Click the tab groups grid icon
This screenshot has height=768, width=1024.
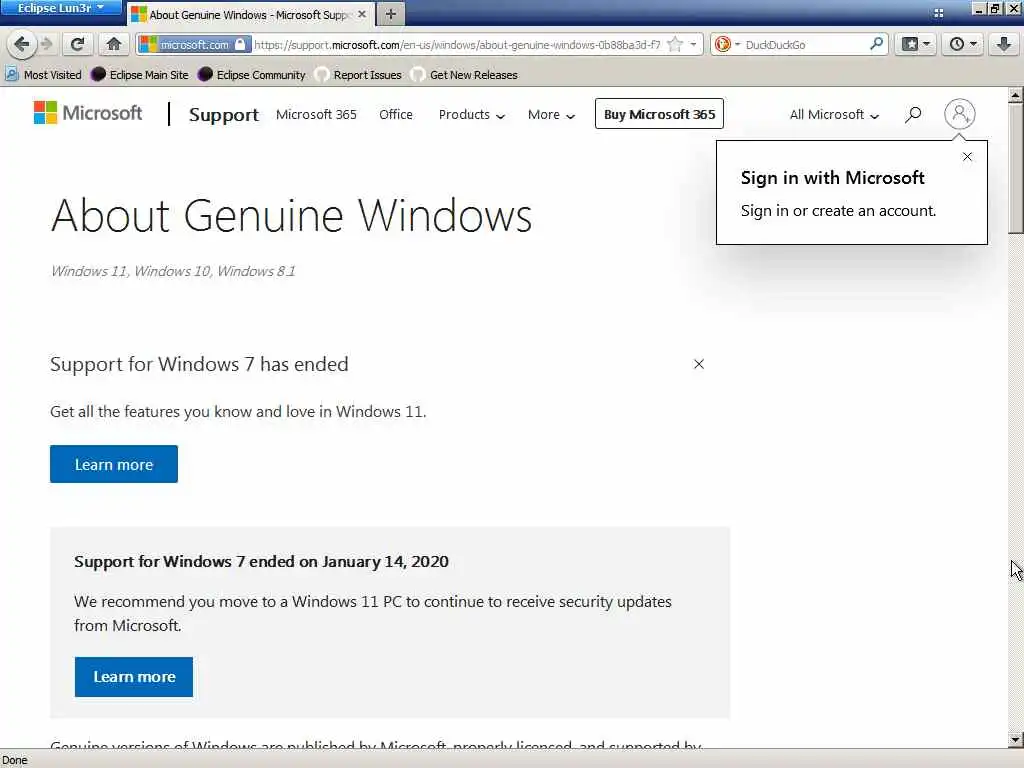pos(938,13)
